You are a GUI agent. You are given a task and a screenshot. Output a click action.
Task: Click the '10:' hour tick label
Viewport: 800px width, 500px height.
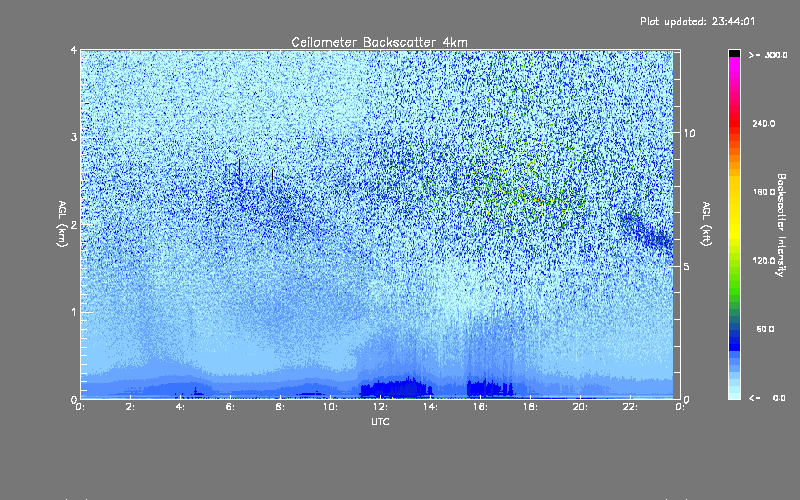pyautogui.click(x=330, y=407)
